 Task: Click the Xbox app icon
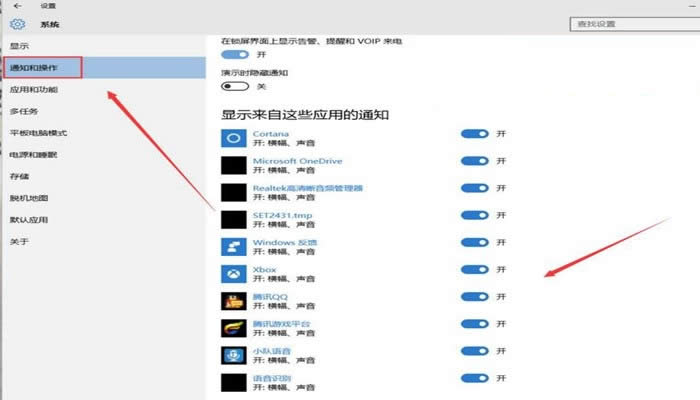231,274
